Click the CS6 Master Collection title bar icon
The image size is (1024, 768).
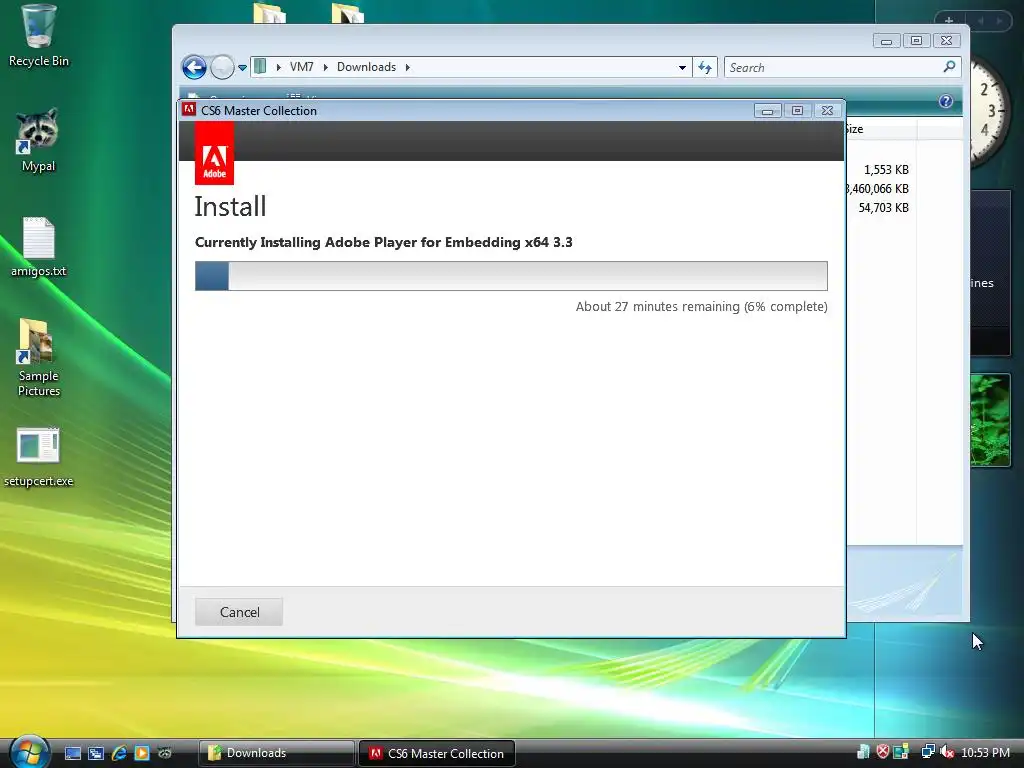click(x=189, y=110)
